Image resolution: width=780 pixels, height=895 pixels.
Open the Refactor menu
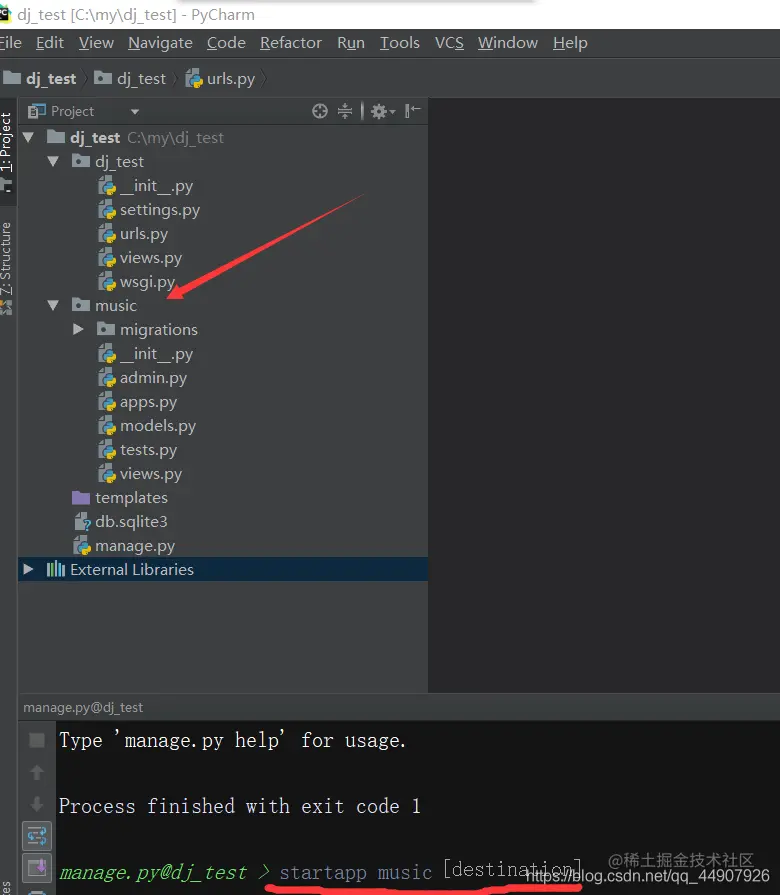pyautogui.click(x=291, y=43)
